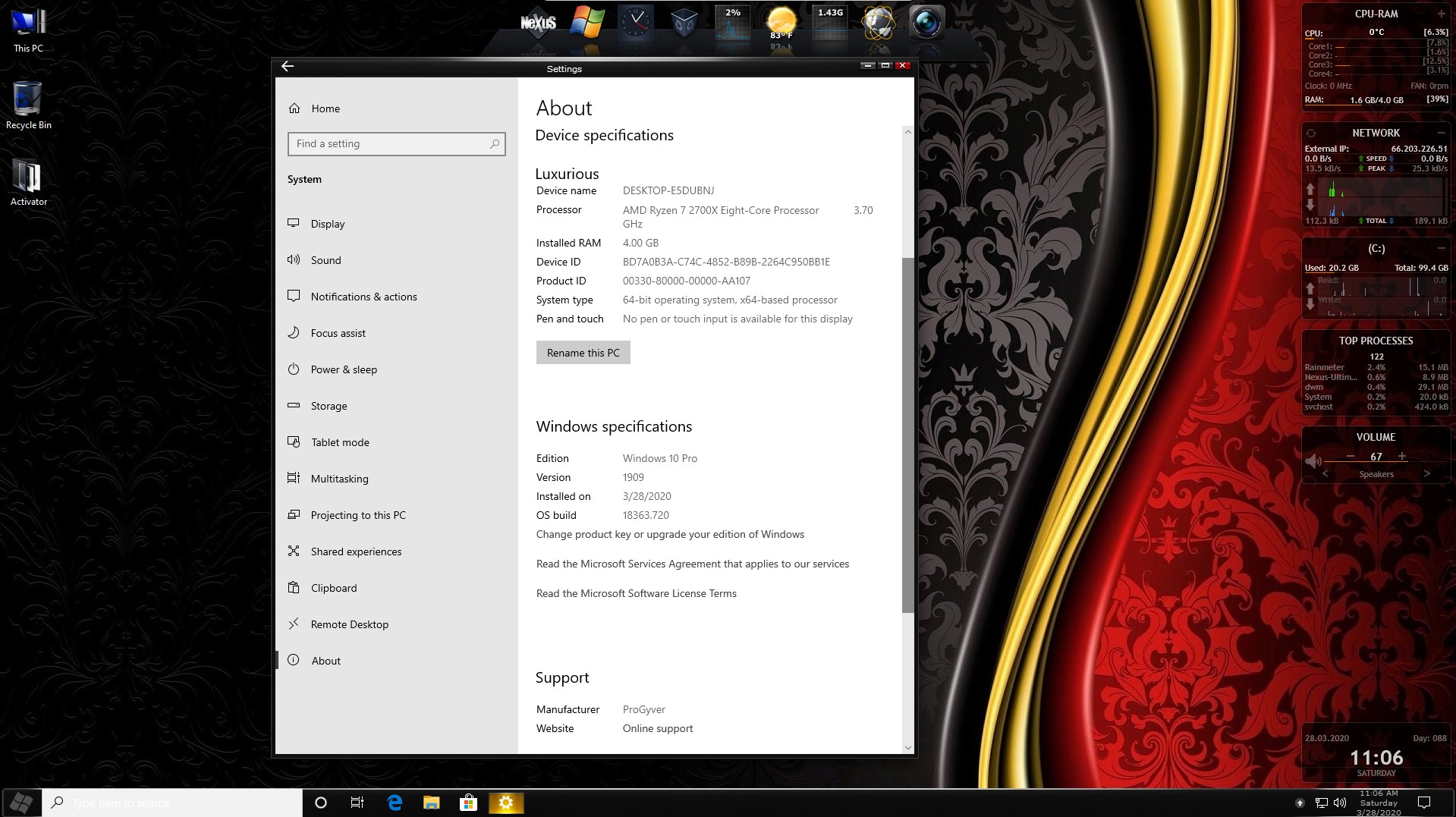Click the weather icon showing 83°F
Viewport: 1456px width, 817px height.
coord(781,23)
